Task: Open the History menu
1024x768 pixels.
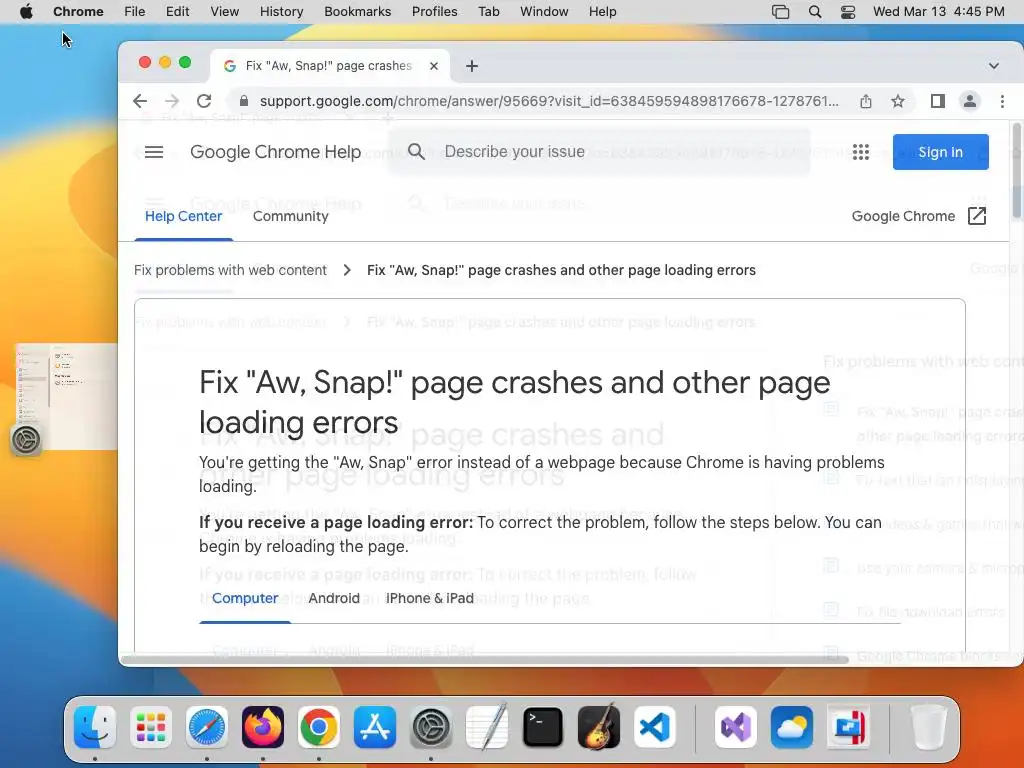Action: click(x=281, y=12)
